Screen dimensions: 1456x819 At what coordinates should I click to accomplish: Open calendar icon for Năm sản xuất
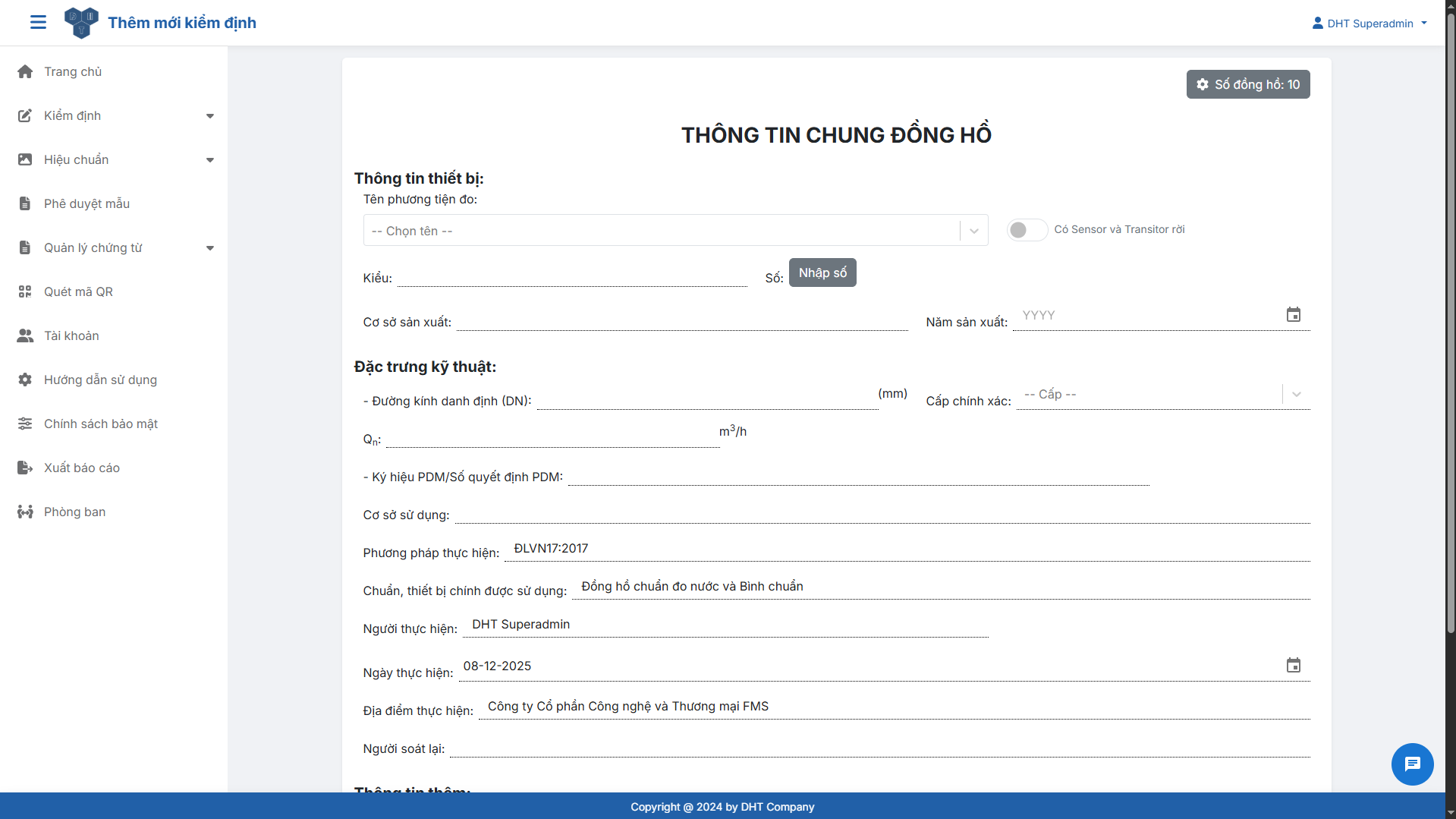[x=1294, y=315]
